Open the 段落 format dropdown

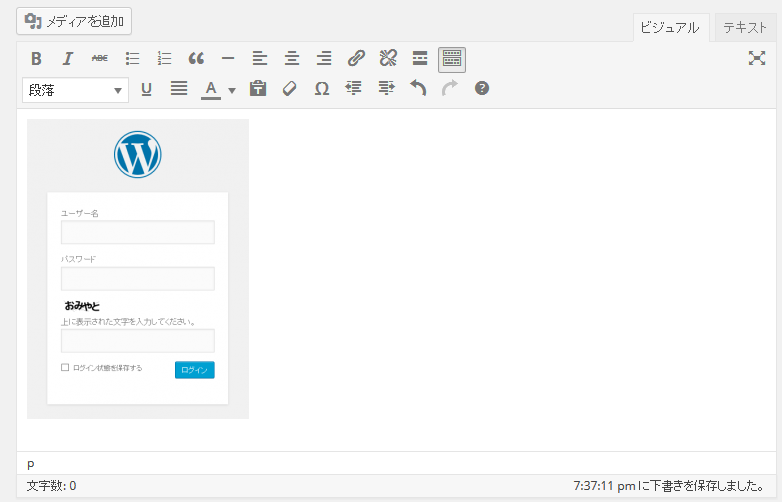(x=75, y=90)
